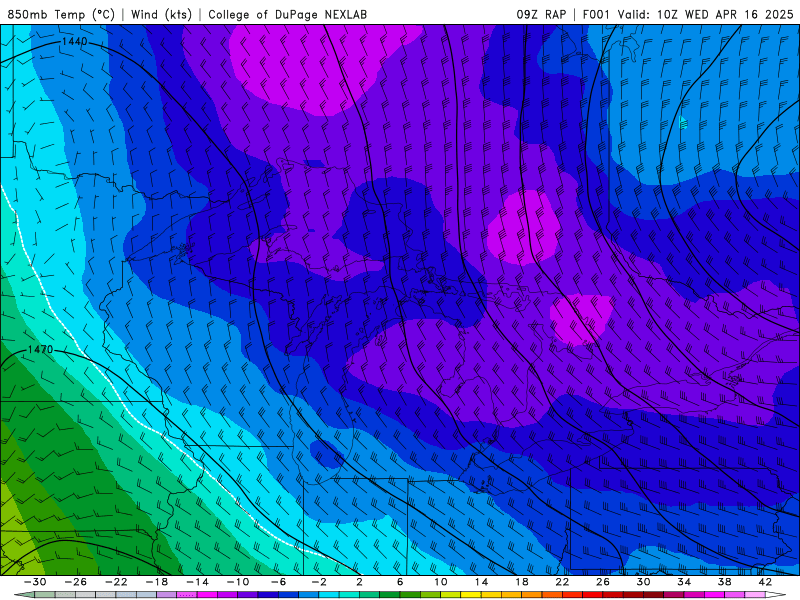This screenshot has width=800, height=600.
Task: Click the 10 color bar tick label
Action: point(441,582)
